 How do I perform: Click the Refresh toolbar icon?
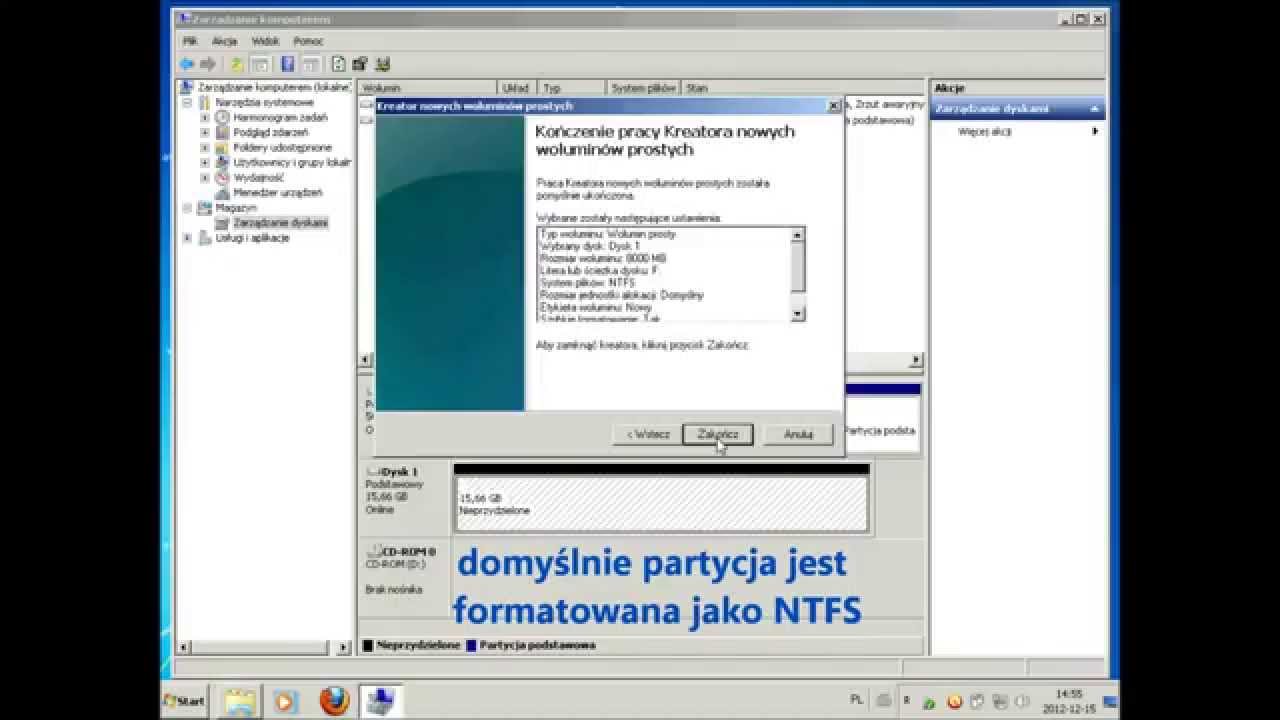click(x=339, y=64)
